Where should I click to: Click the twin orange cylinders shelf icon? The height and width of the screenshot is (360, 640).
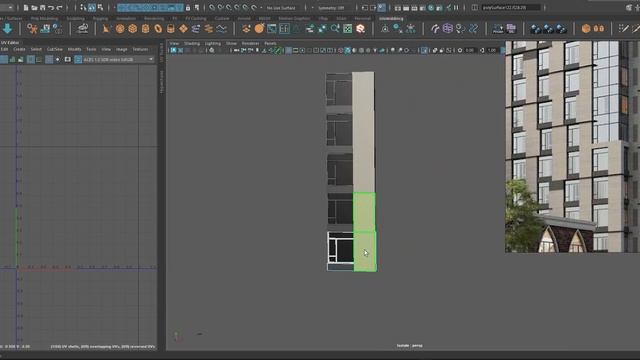click(599, 28)
